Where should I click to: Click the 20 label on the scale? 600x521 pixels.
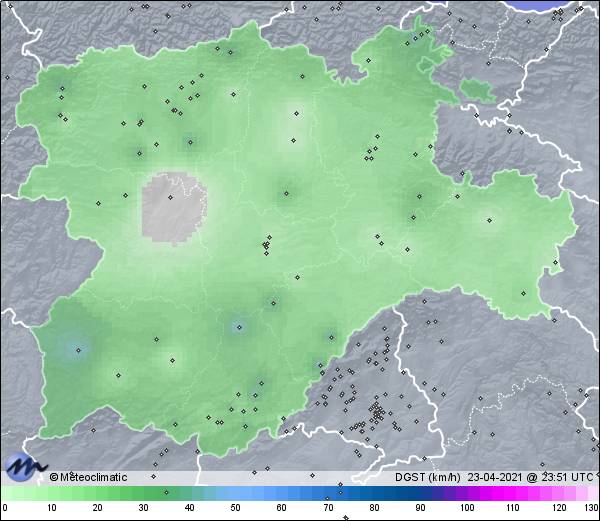[98, 508]
